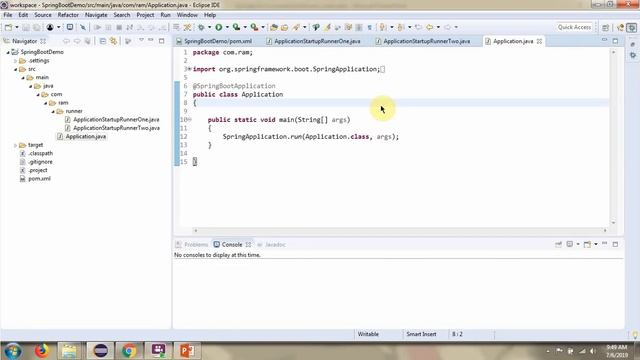The width and height of the screenshot is (640, 360).
Task: Switch to ApplicationStartupRunnerOne.java editor tab
Action: [313, 41]
